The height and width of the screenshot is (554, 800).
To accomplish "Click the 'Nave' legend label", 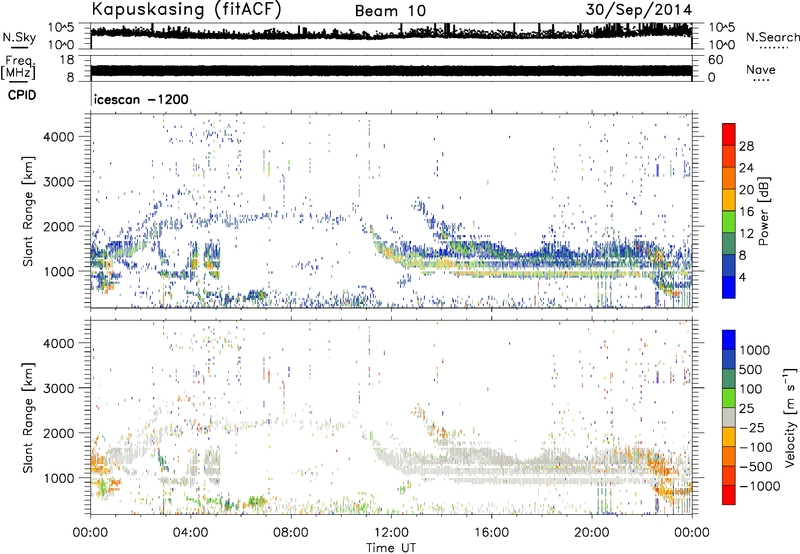I will (x=761, y=69).
